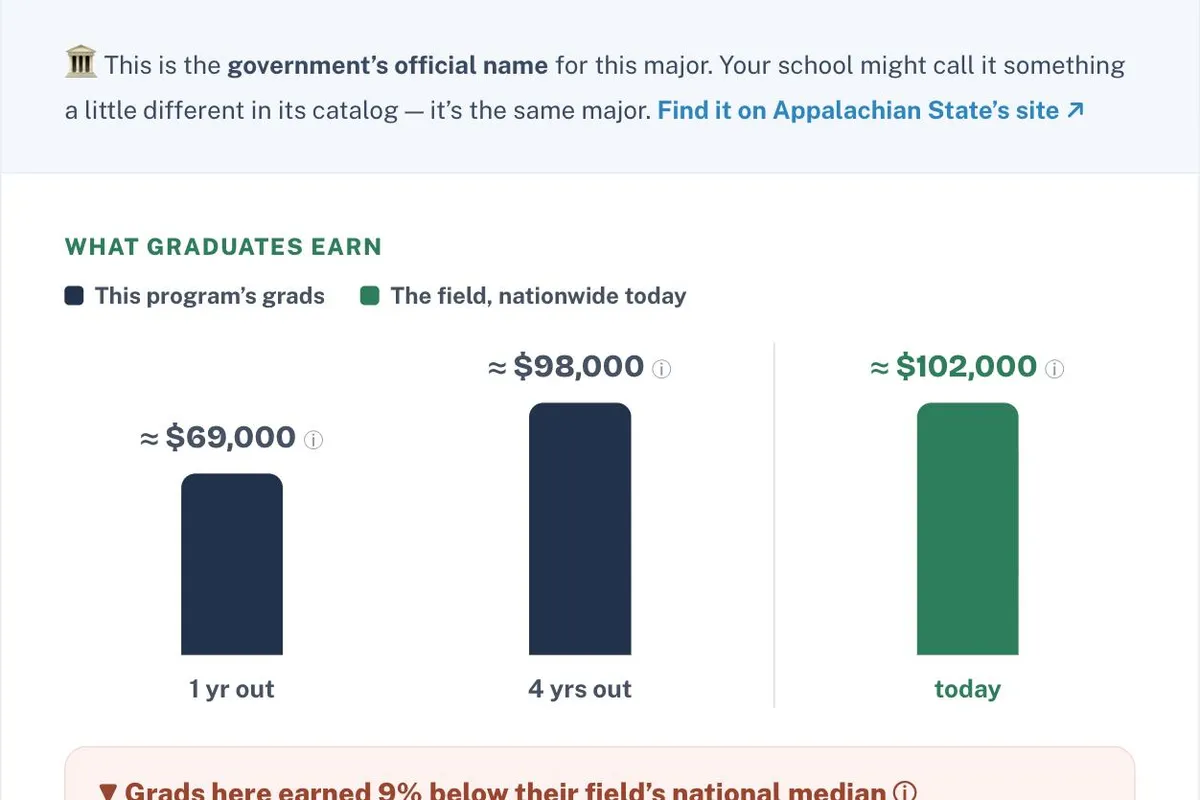1200x800 pixels.
Task: Open info icon after national median text
Action: point(904,792)
